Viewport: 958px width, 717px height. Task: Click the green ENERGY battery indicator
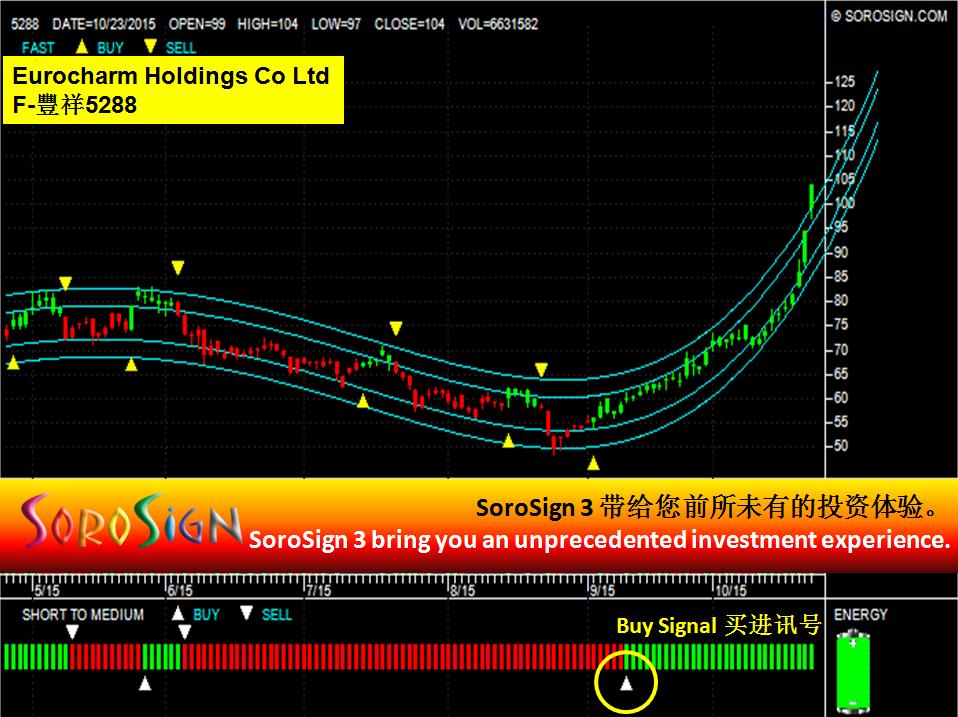point(852,672)
